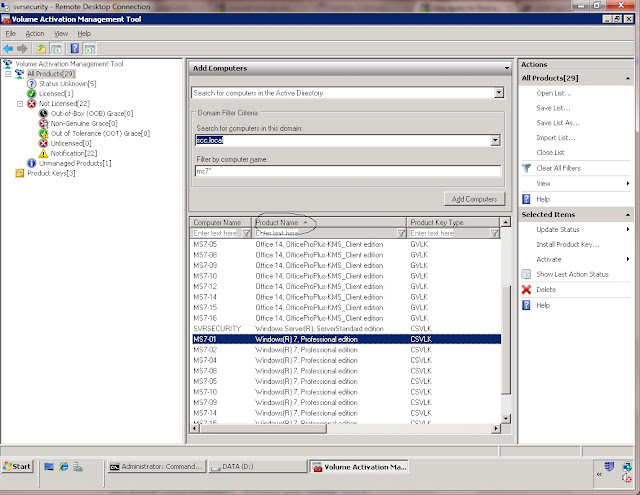Image resolution: width=640 pixels, height=495 pixels.
Task: Select Unmanaged Products info icon
Action: point(32,163)
